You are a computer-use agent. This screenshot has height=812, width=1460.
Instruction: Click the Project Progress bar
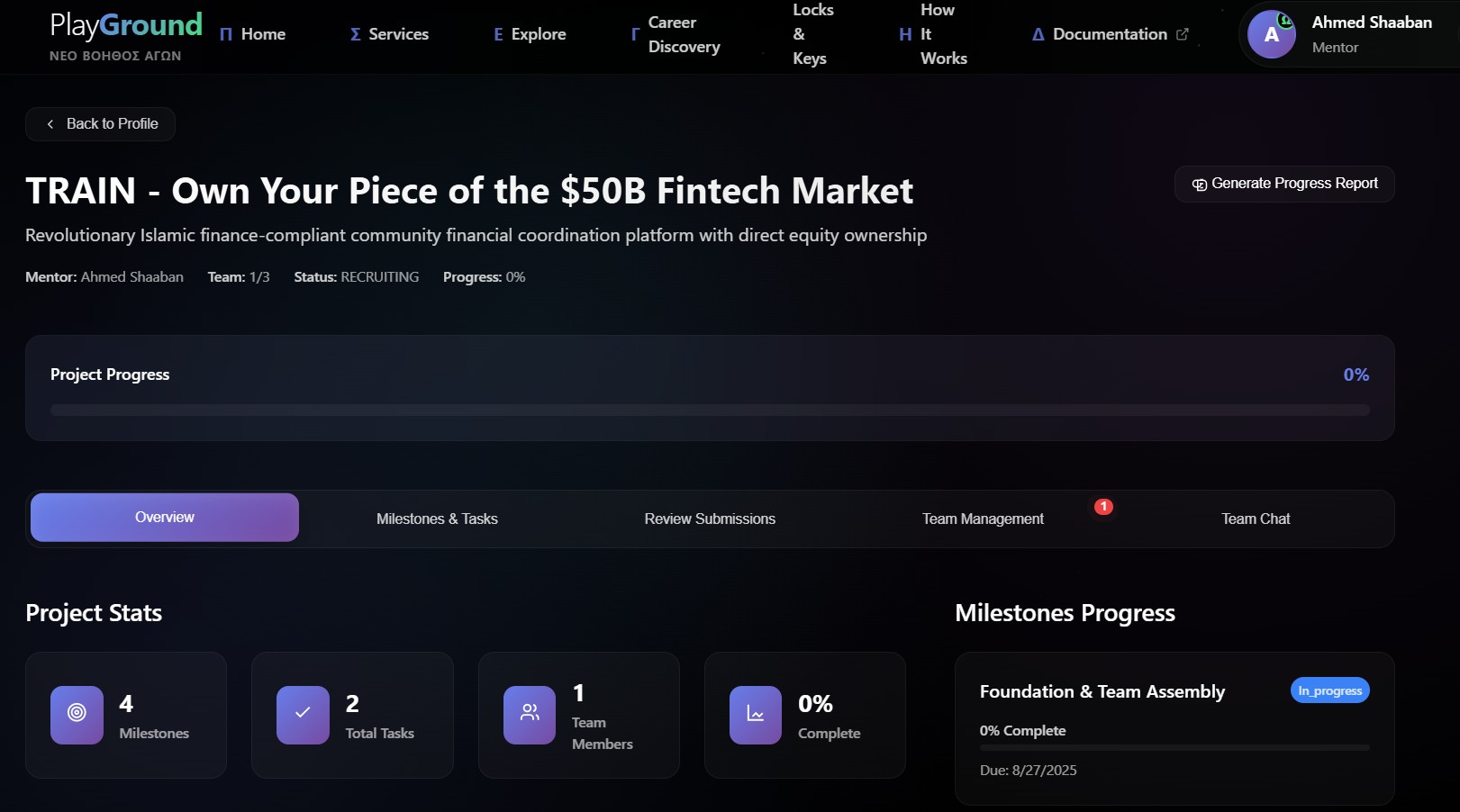click(710, 411)
